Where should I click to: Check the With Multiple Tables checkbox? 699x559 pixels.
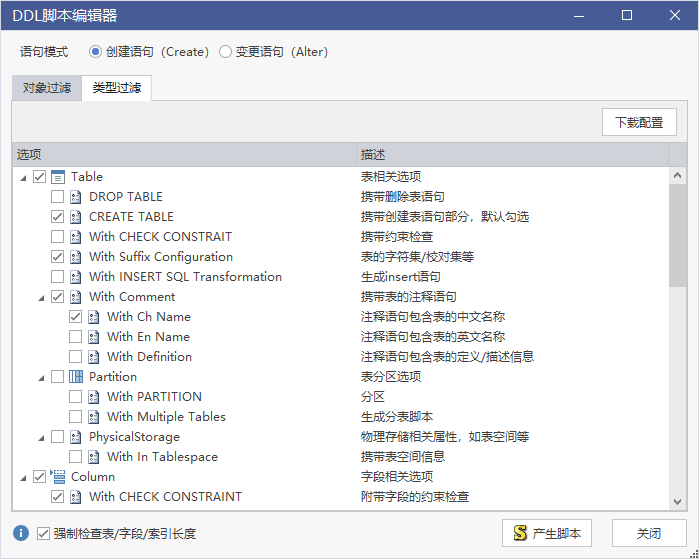pos(75,416)
